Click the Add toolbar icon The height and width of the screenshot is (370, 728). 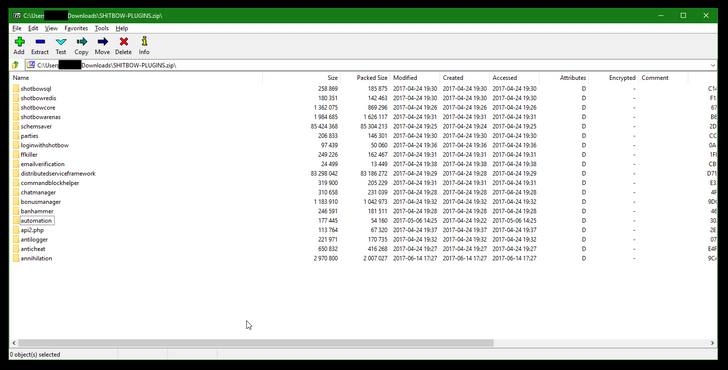coord(19,42)
